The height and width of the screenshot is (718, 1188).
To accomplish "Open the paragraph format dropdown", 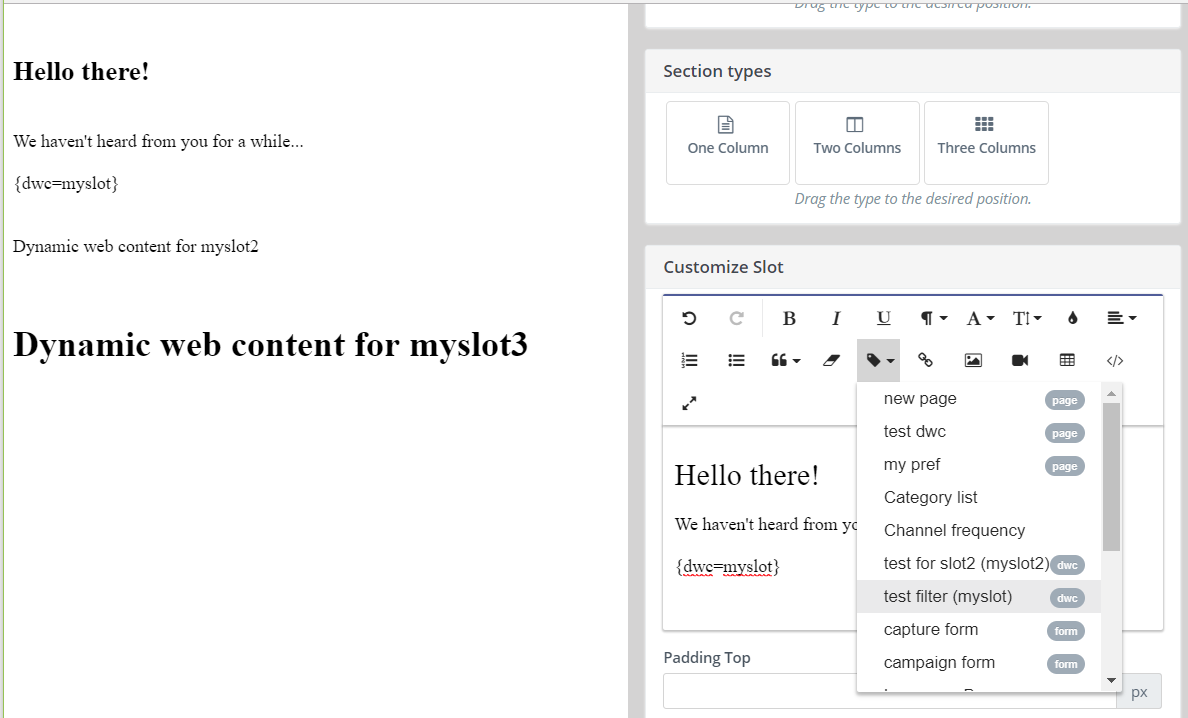I will coord(933,319).
